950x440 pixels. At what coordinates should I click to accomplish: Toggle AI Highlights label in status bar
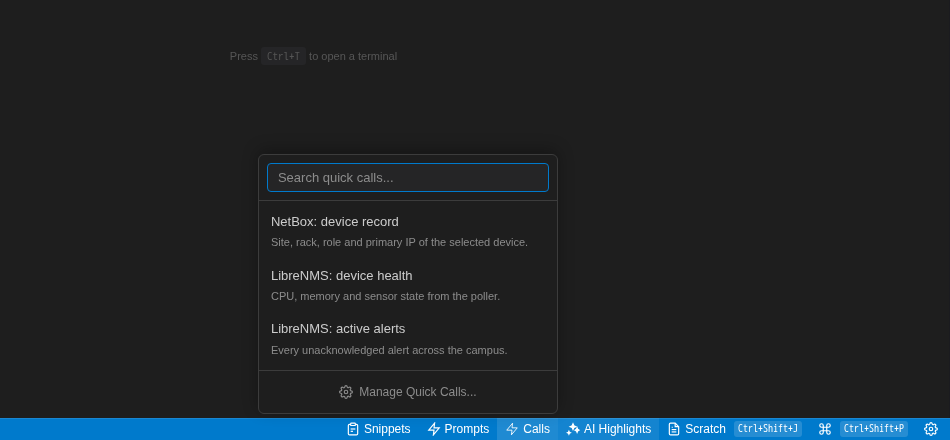coord(617,429)
